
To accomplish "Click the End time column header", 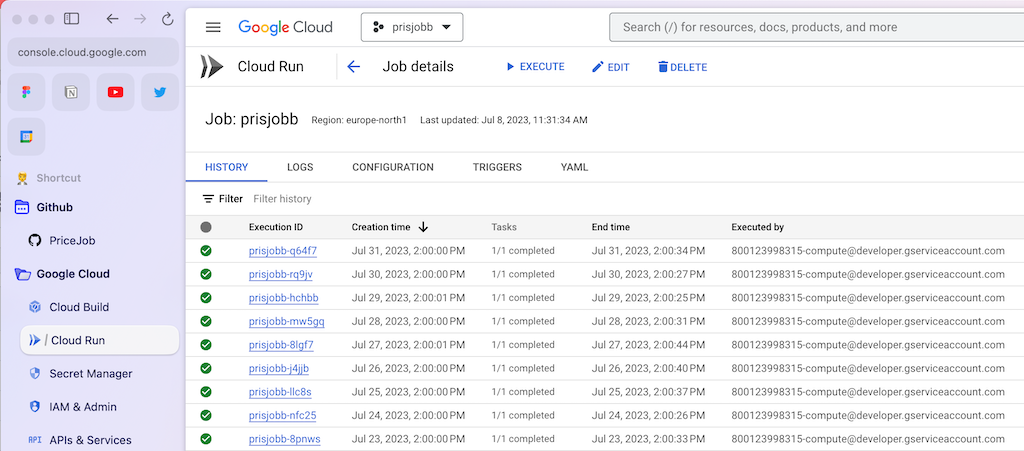I will pos(611,227).
